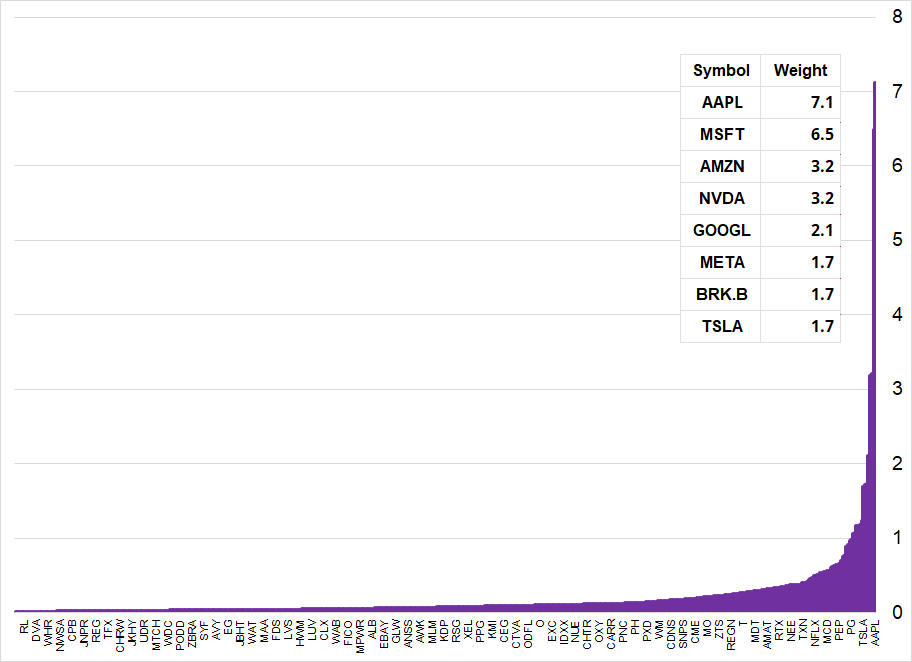Click the ZTS ticker on the x-axis
The width and height of the screenshot is (912, 662).
pos(719,630)
